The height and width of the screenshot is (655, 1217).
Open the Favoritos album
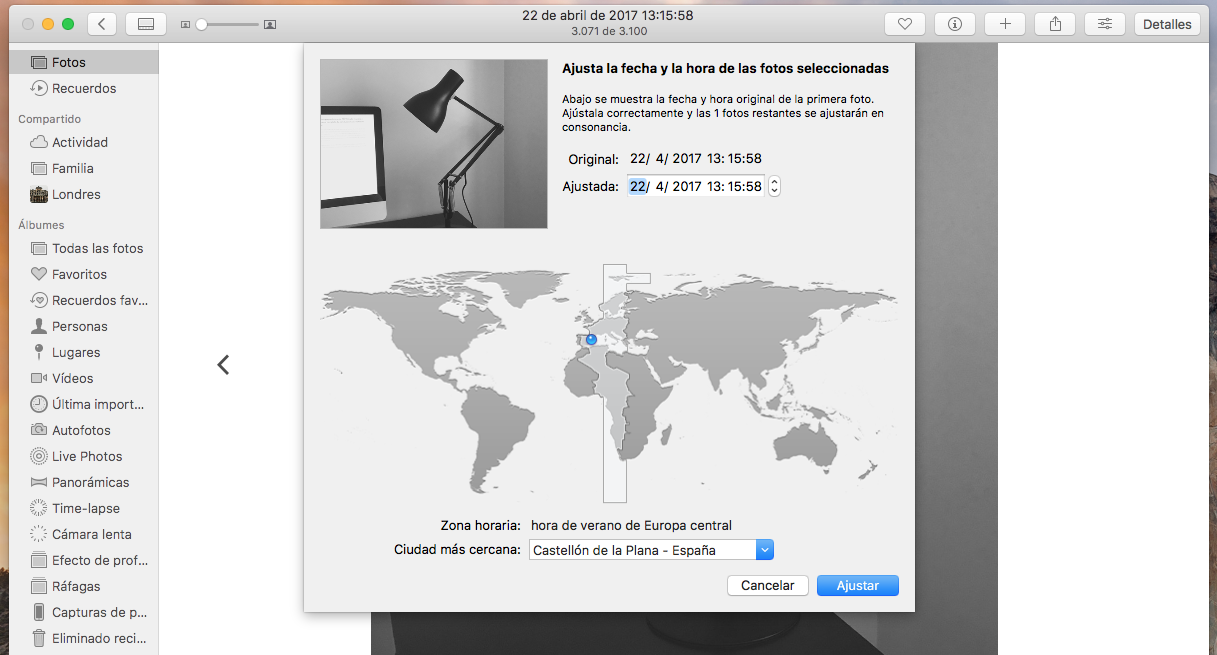(x=79, y=274)
